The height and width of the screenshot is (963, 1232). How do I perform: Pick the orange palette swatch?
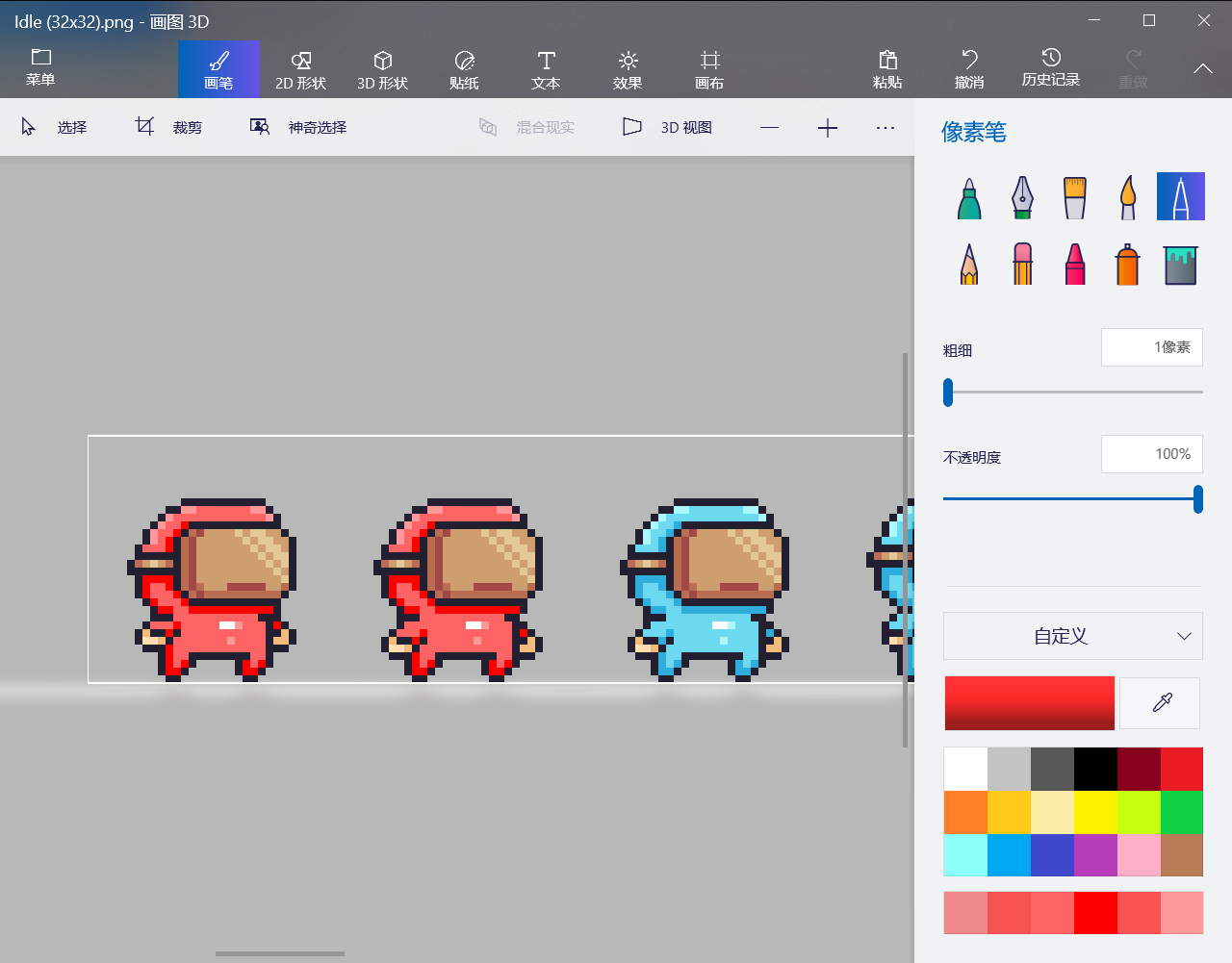coord(965,812)
